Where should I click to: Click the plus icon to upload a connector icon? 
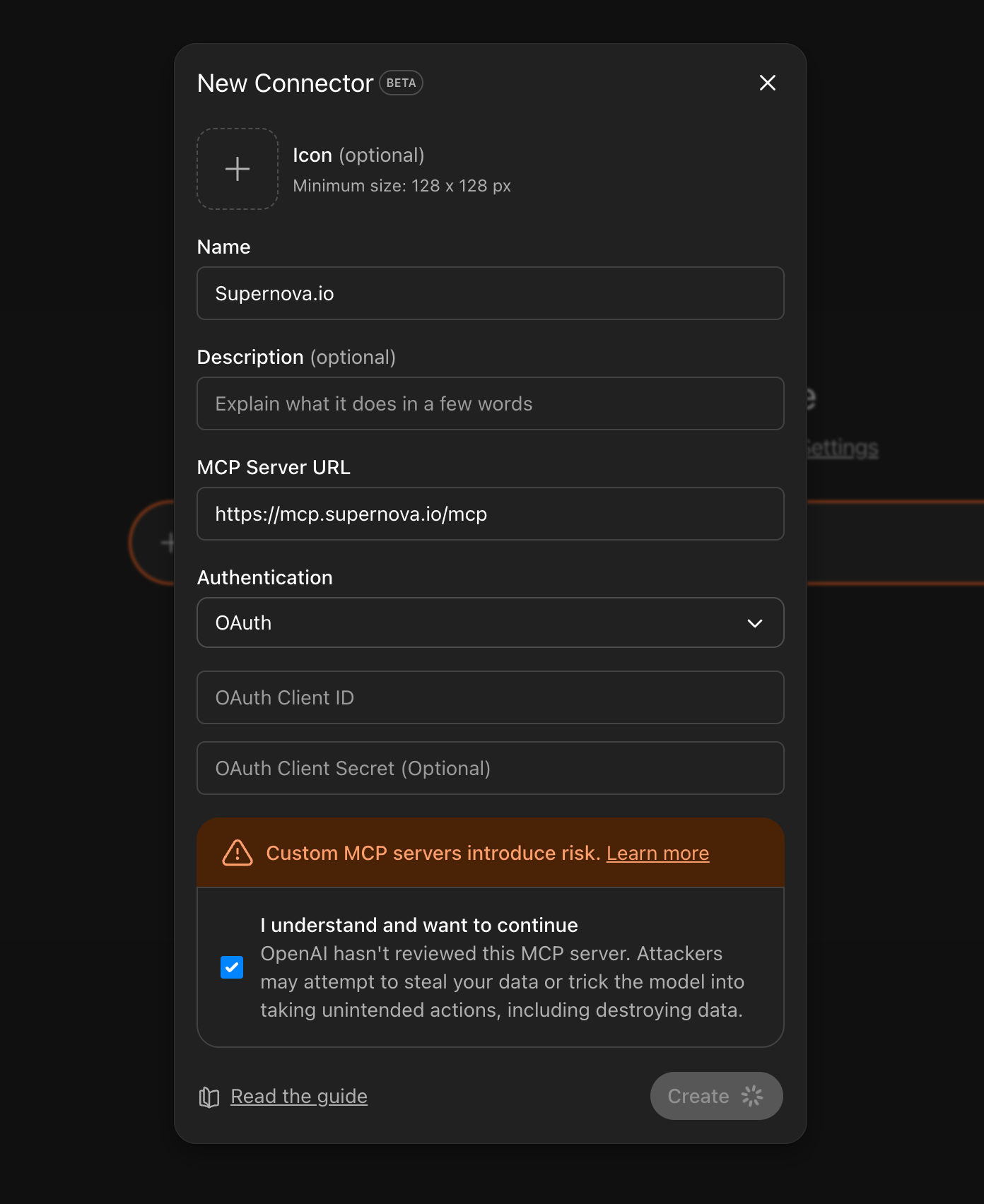click(238, 169)
